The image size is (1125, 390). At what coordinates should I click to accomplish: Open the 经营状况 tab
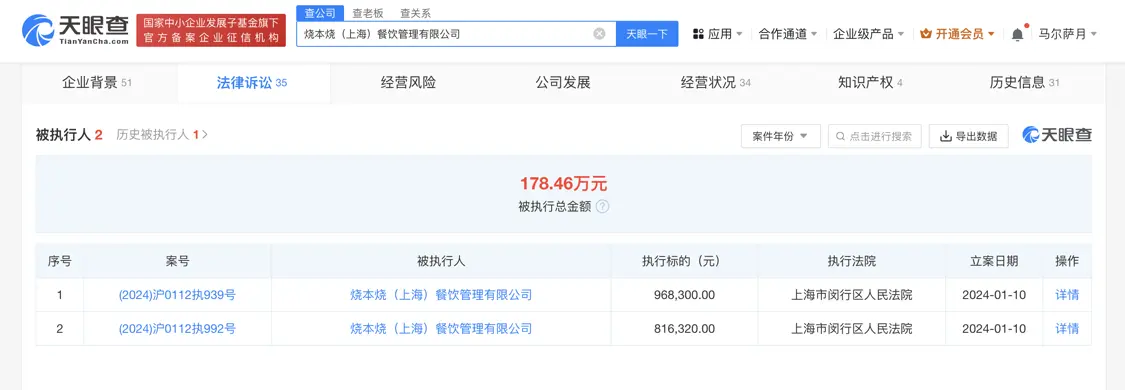(x=715, y=82)
